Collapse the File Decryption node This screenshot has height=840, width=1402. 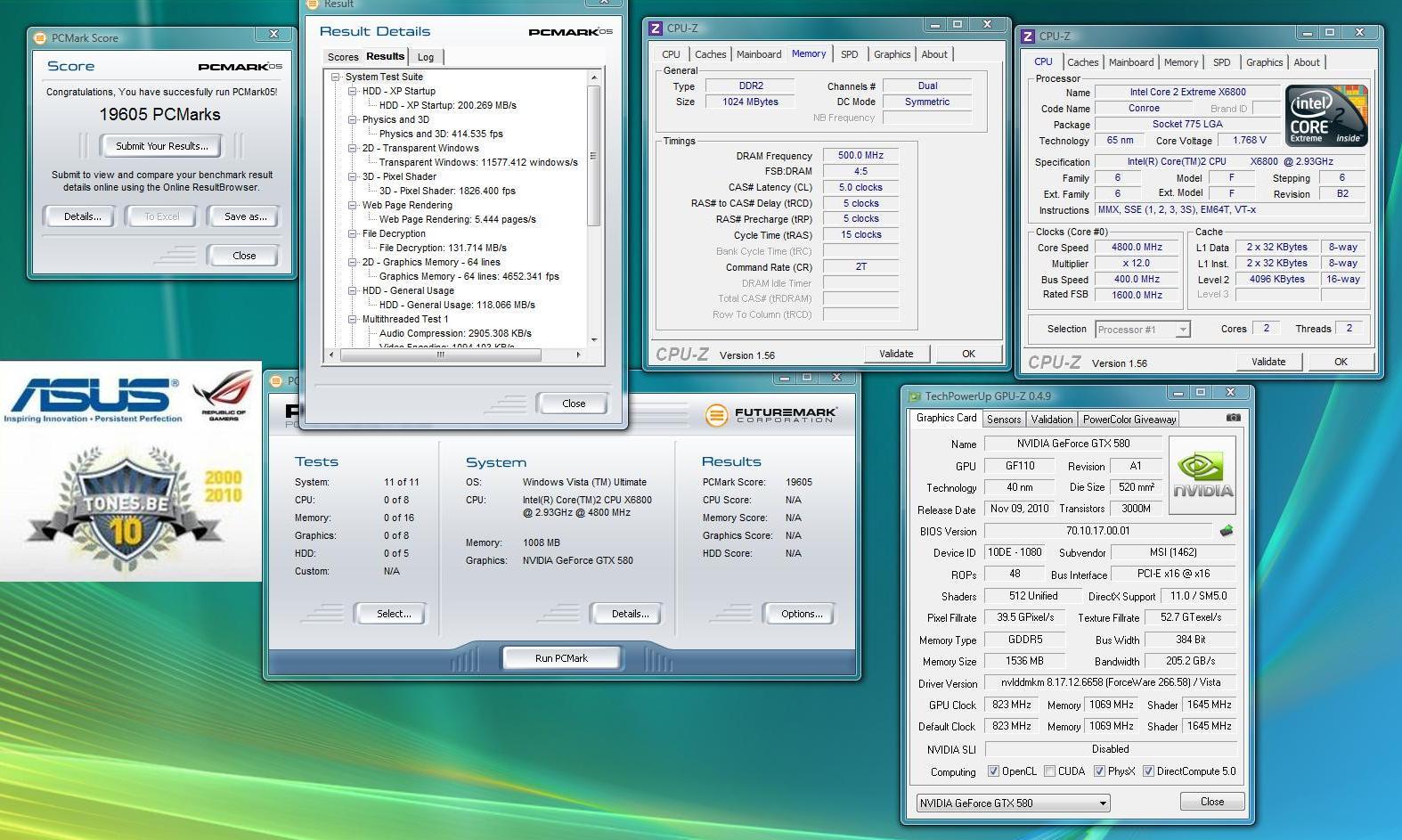353,233
